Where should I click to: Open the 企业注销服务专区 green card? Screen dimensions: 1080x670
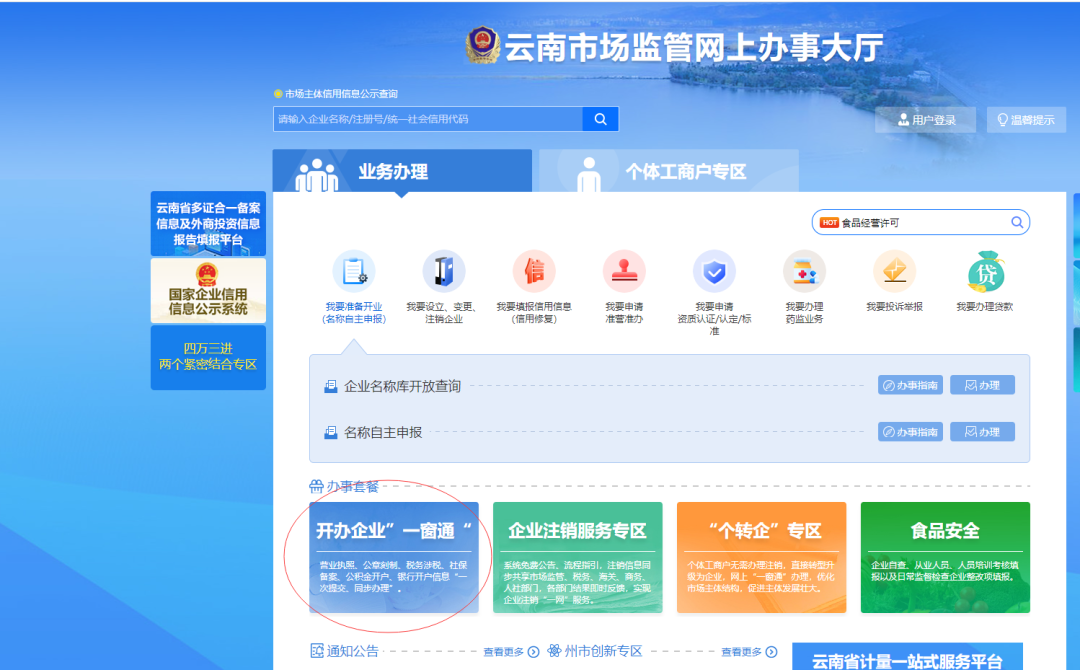(578, 558)
